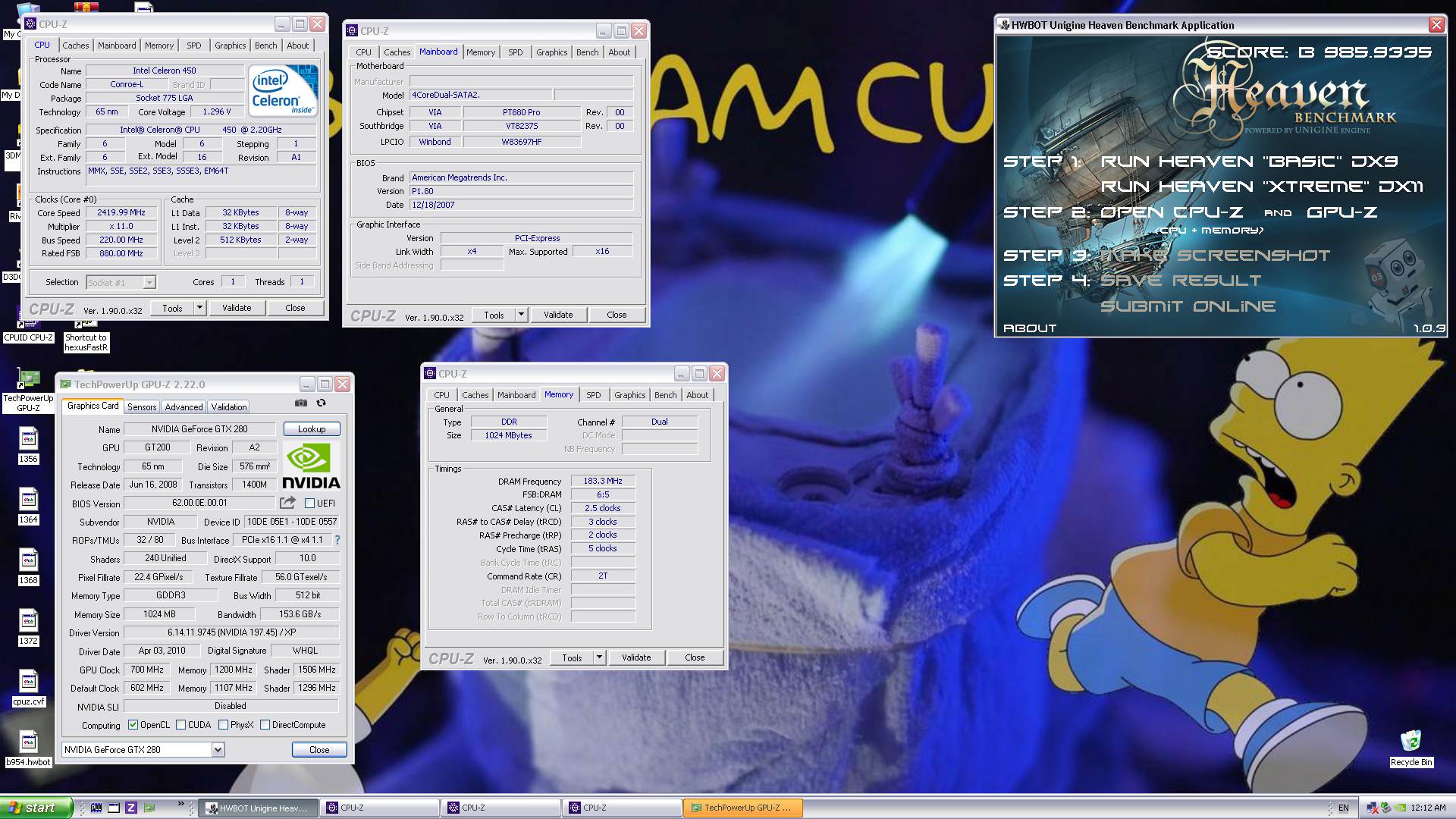Viewport: 1456px width, 819px height.
Task: Click the PLL quick launch icon
Action: [x=96, y=808]
